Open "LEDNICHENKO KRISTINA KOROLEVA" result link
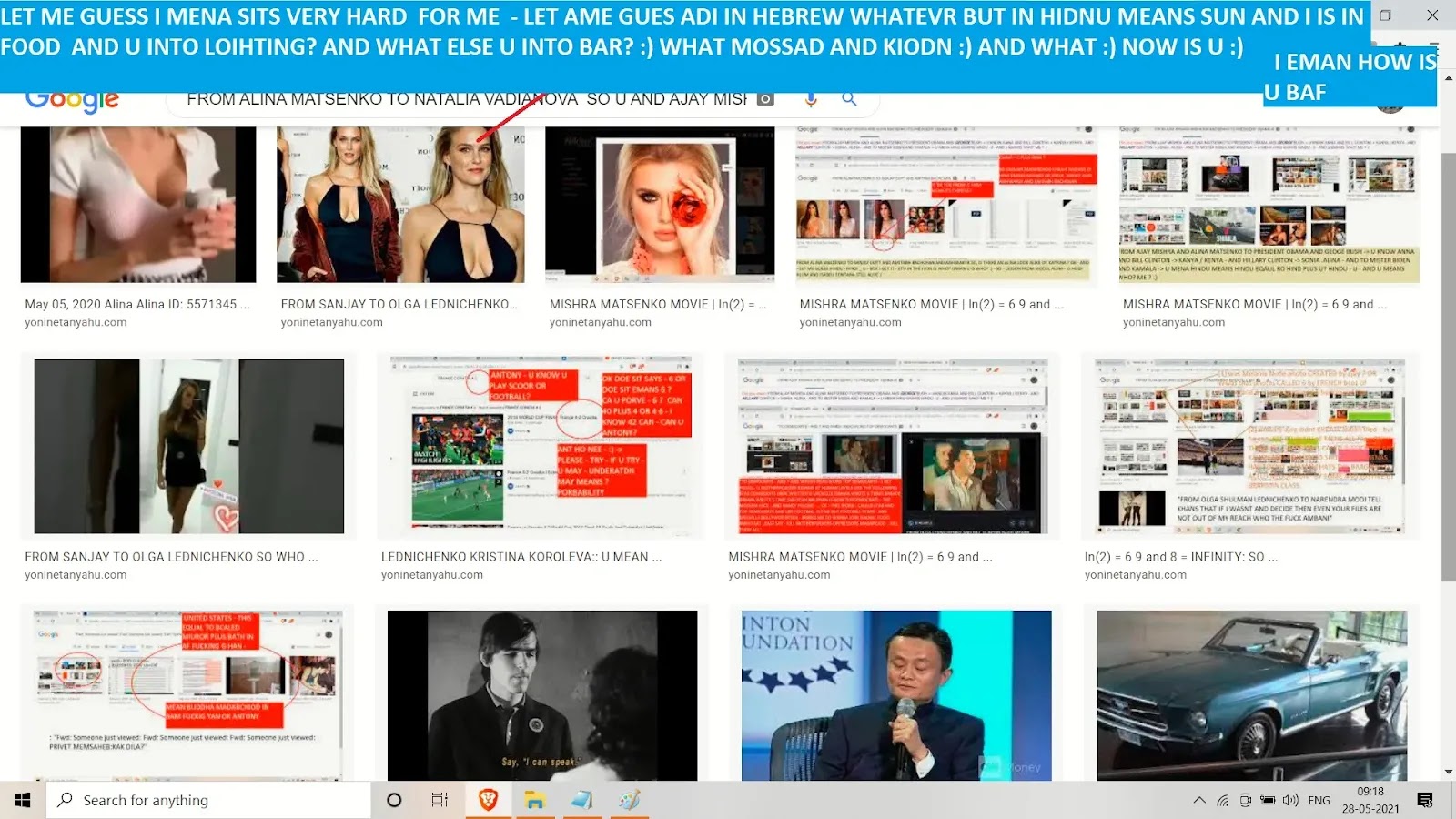This screenshot has height=819, width=1456. coord(521,557)
